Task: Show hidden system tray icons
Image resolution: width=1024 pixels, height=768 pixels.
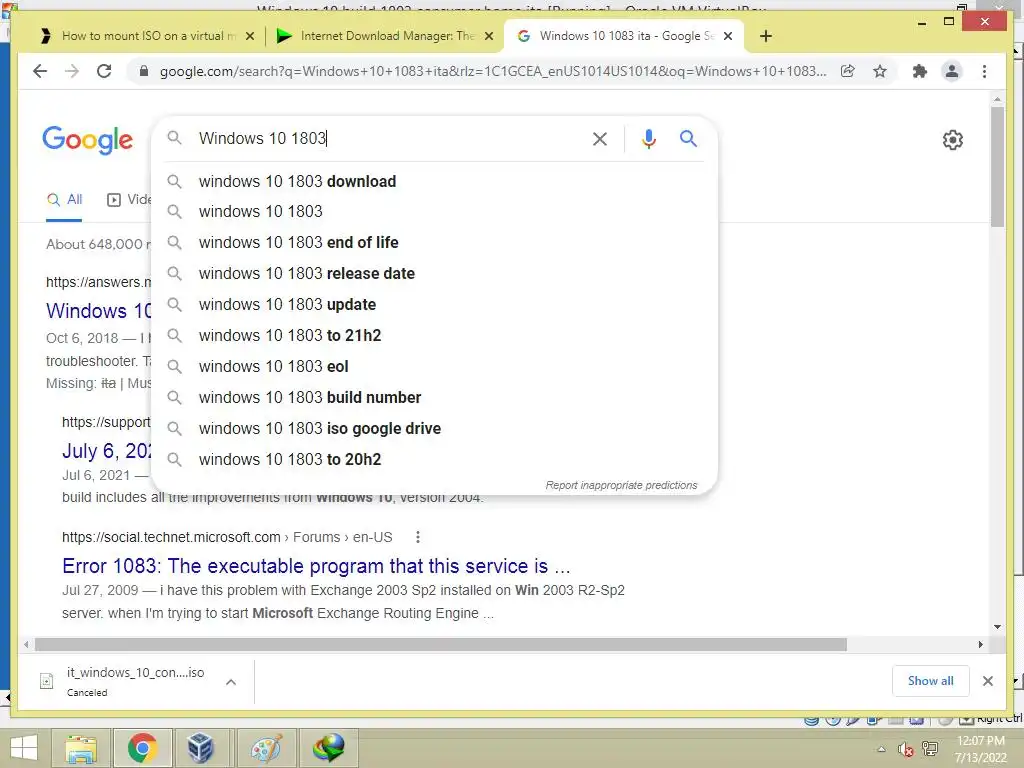Action: pyautogui.click(x=881, y=749)
